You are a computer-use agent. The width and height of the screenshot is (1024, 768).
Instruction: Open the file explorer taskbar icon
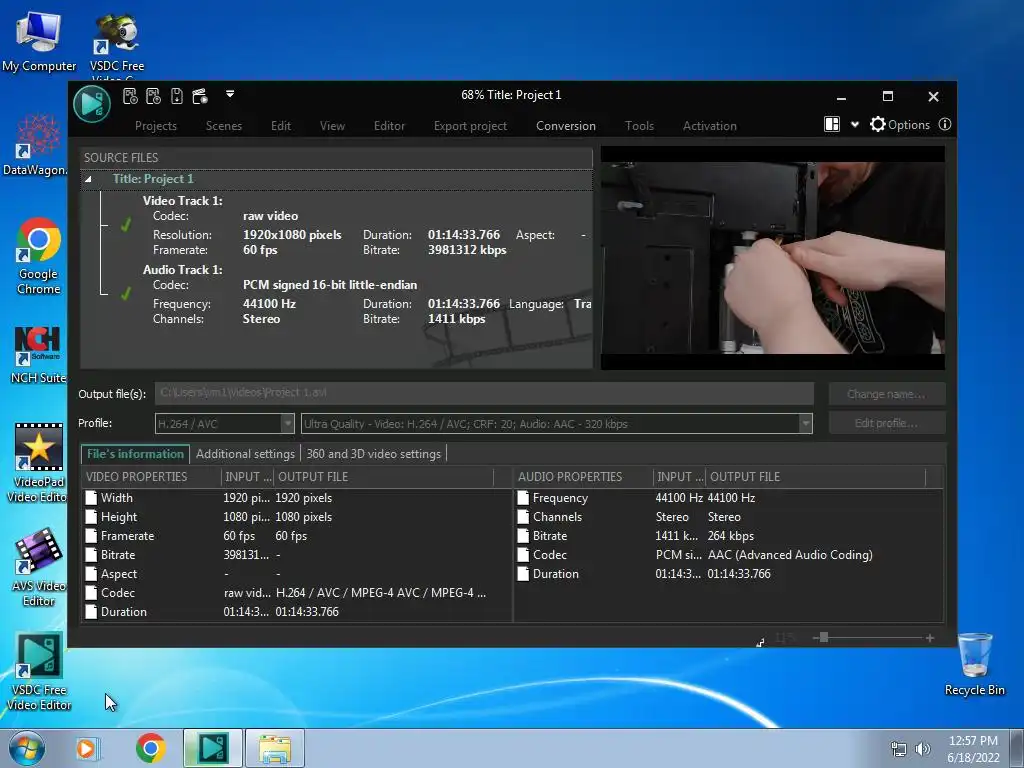(275, 748)
